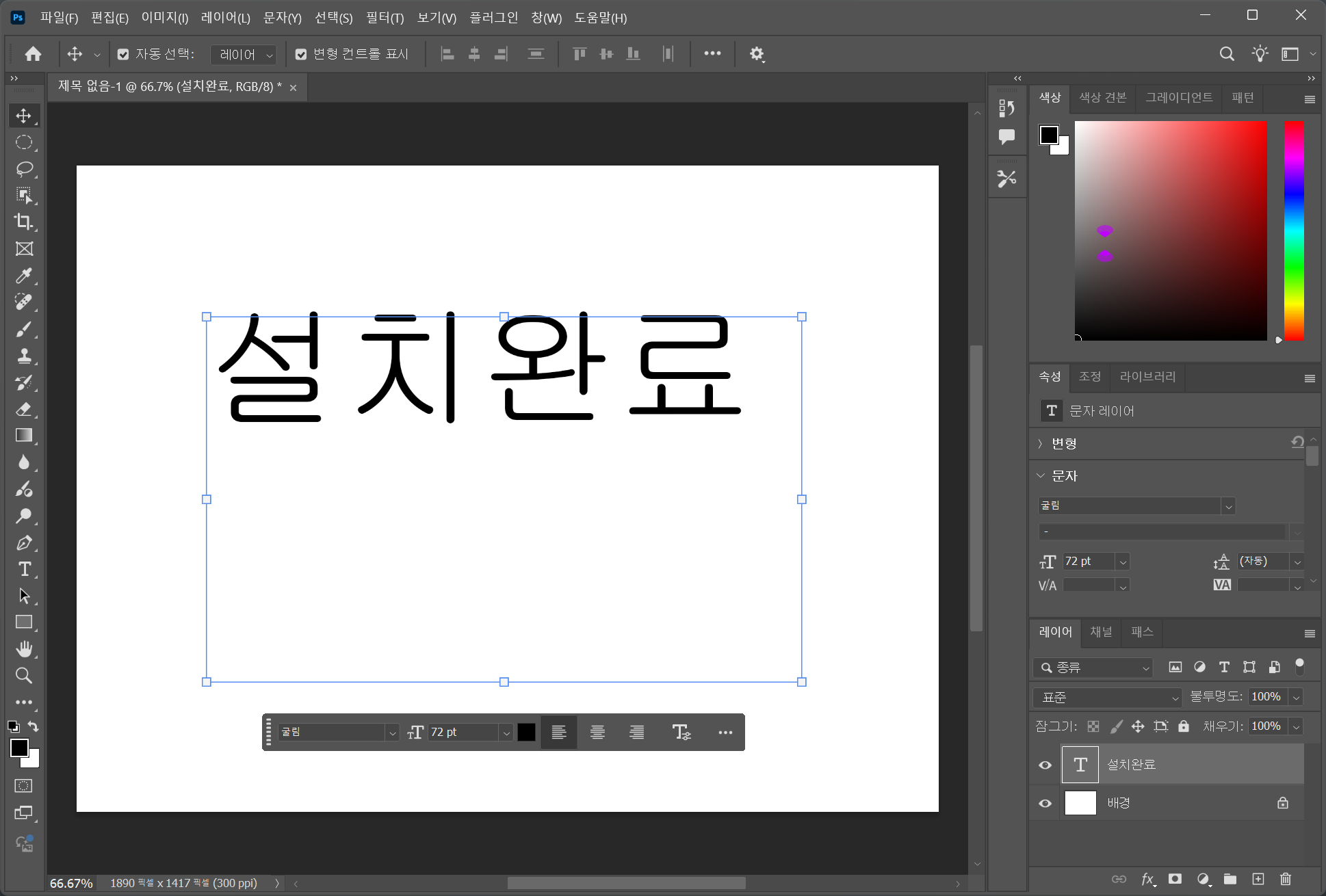Switch to the 채널 tab
This screenshot has width=1326, height=896.
tap(1101, 632)
